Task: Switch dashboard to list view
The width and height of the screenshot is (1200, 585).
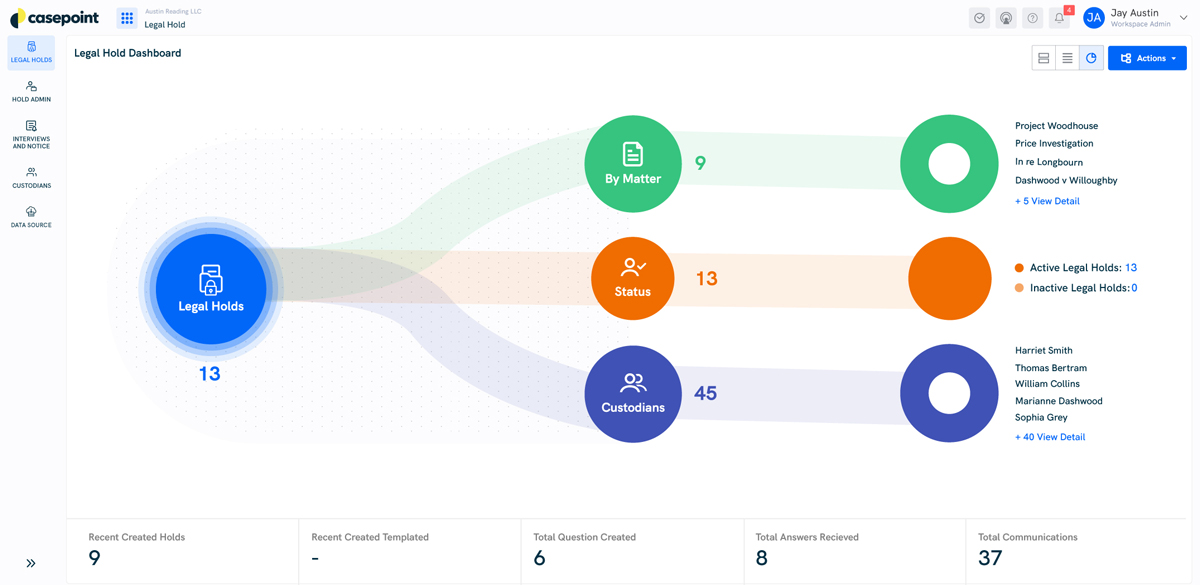Action: tap(1066, 57)
